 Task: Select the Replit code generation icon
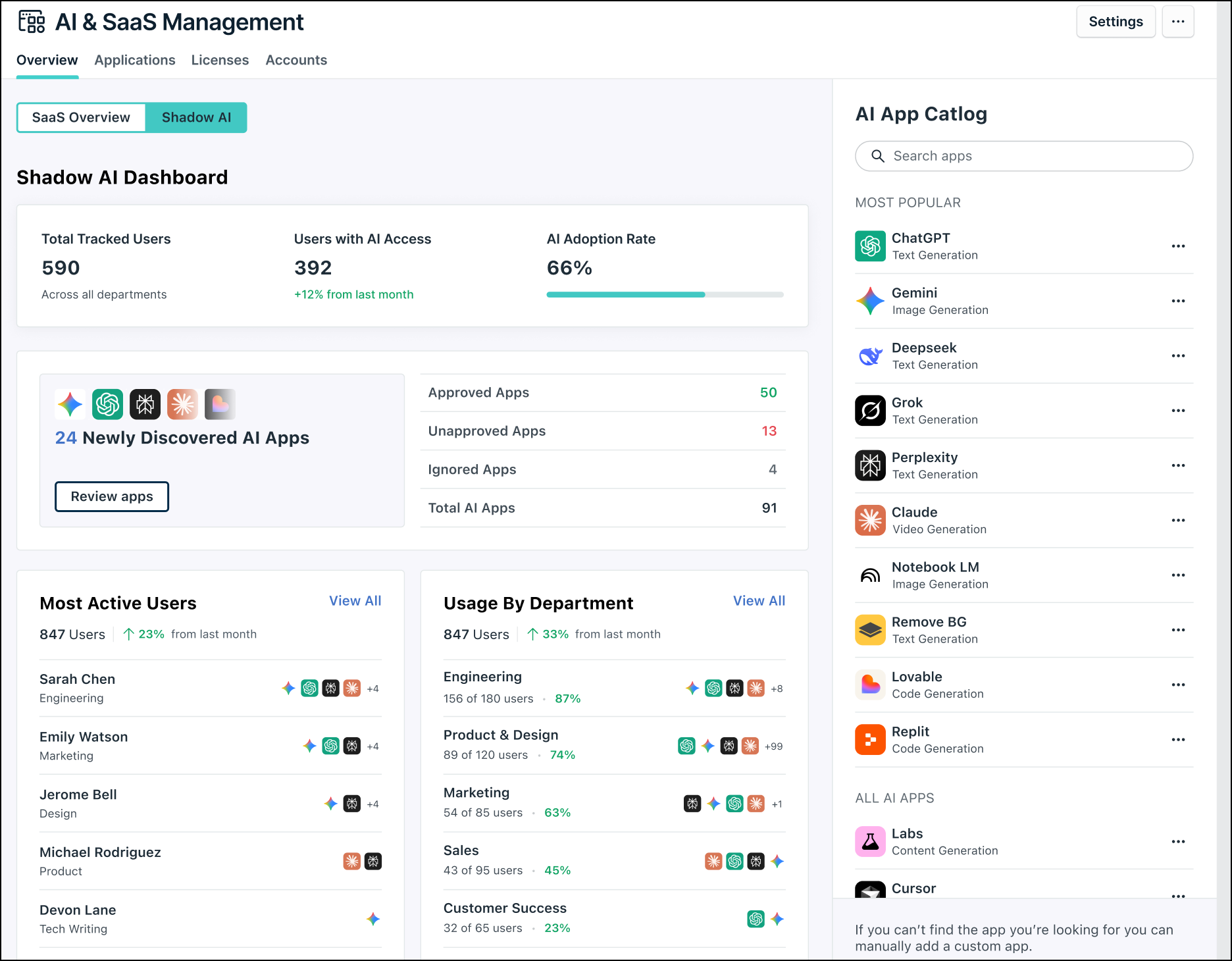click(x=870, y=739)
